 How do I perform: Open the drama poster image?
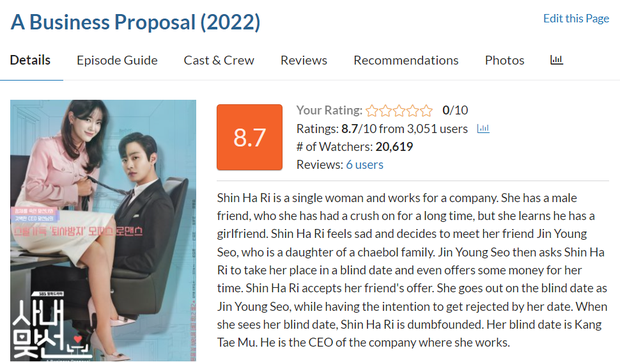103,230
